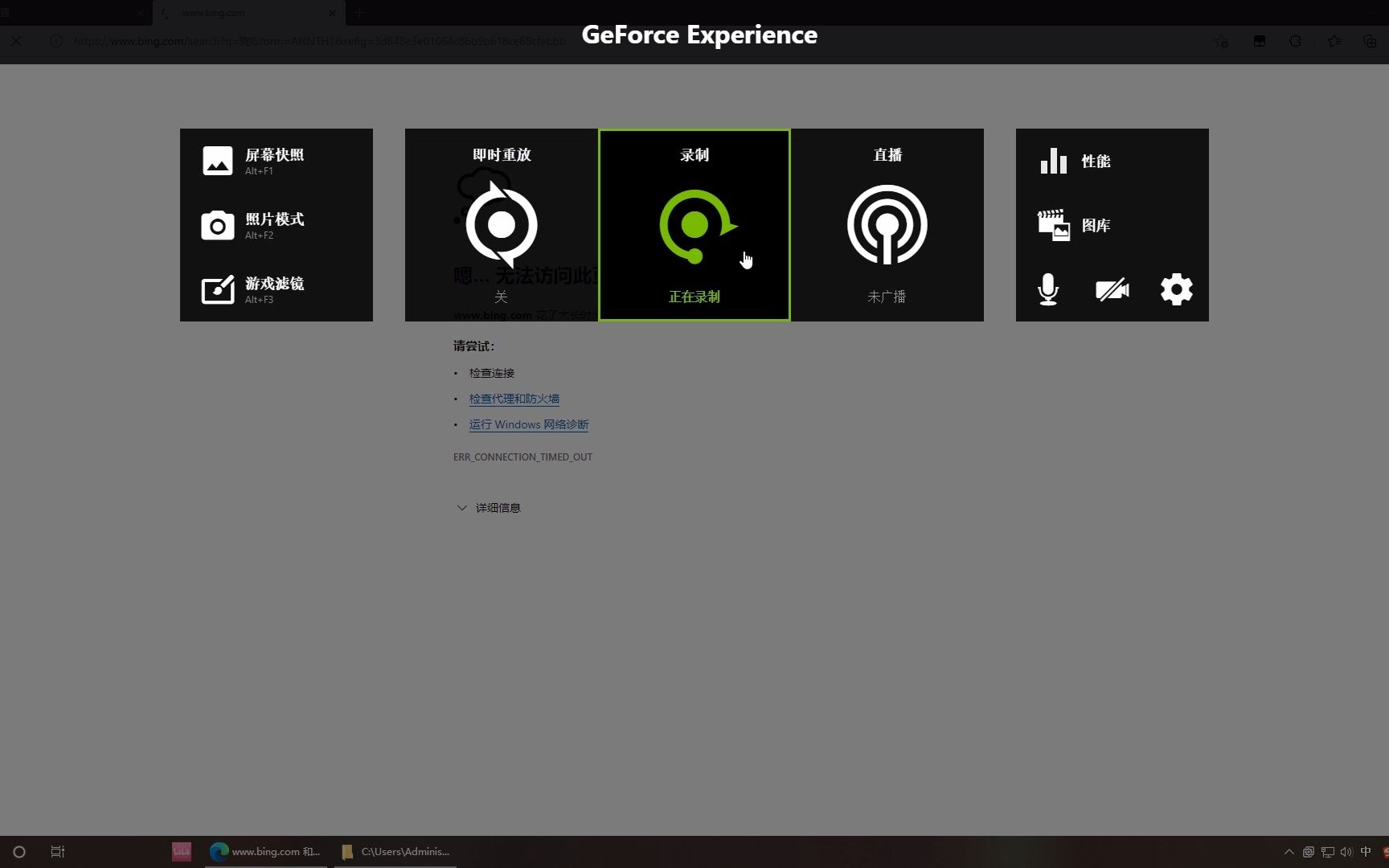The height and width of the screenshot is (868, 1389).
Task: Click "运行 Windows 网络诊断" link
Action: coord(529,424)
